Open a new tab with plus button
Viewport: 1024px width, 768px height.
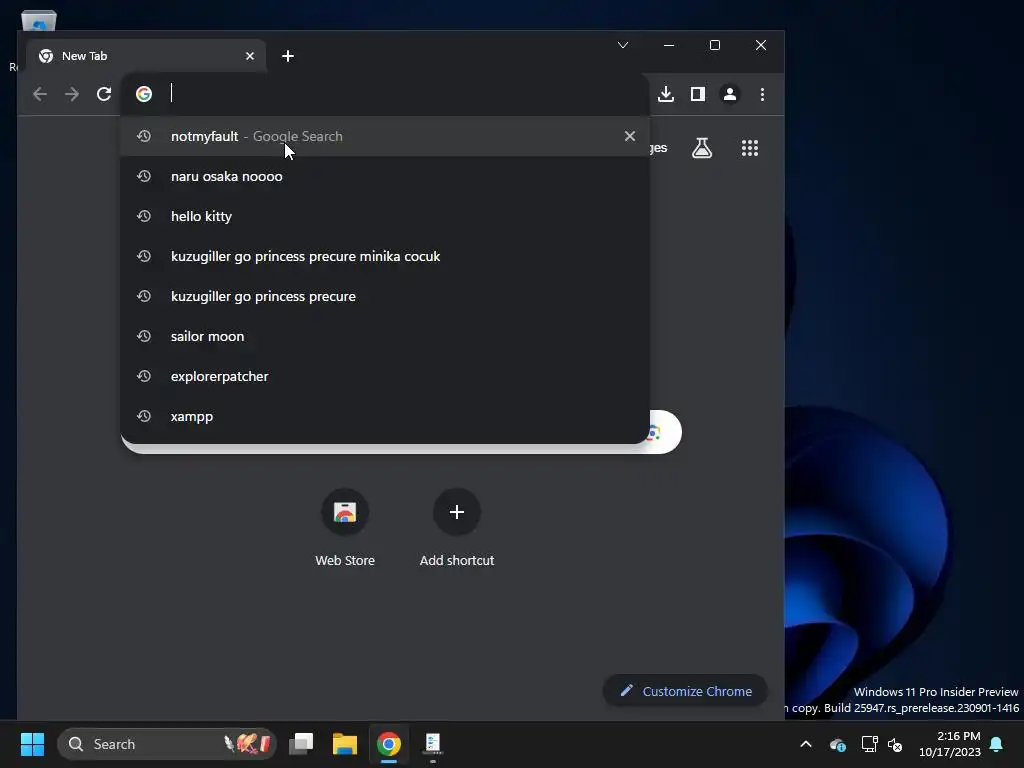[x=287, y=56]
